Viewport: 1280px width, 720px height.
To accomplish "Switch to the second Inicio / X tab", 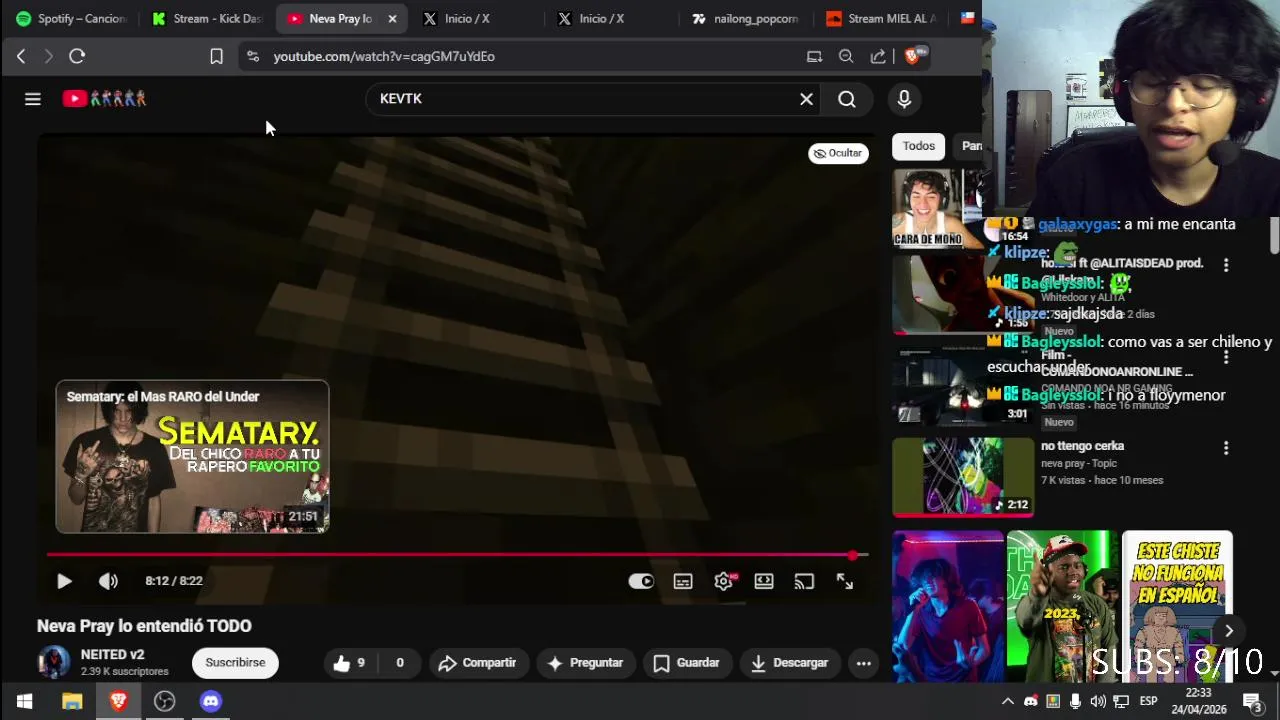I will [605, 19].
